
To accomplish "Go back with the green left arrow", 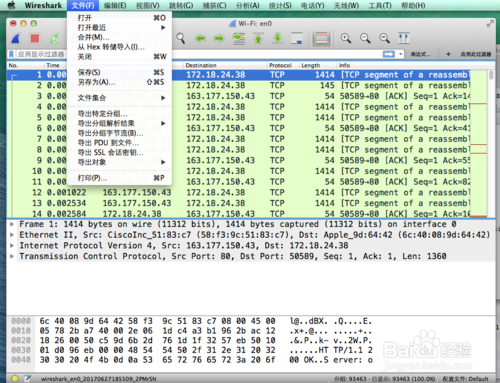I will (x=200, y=39).
